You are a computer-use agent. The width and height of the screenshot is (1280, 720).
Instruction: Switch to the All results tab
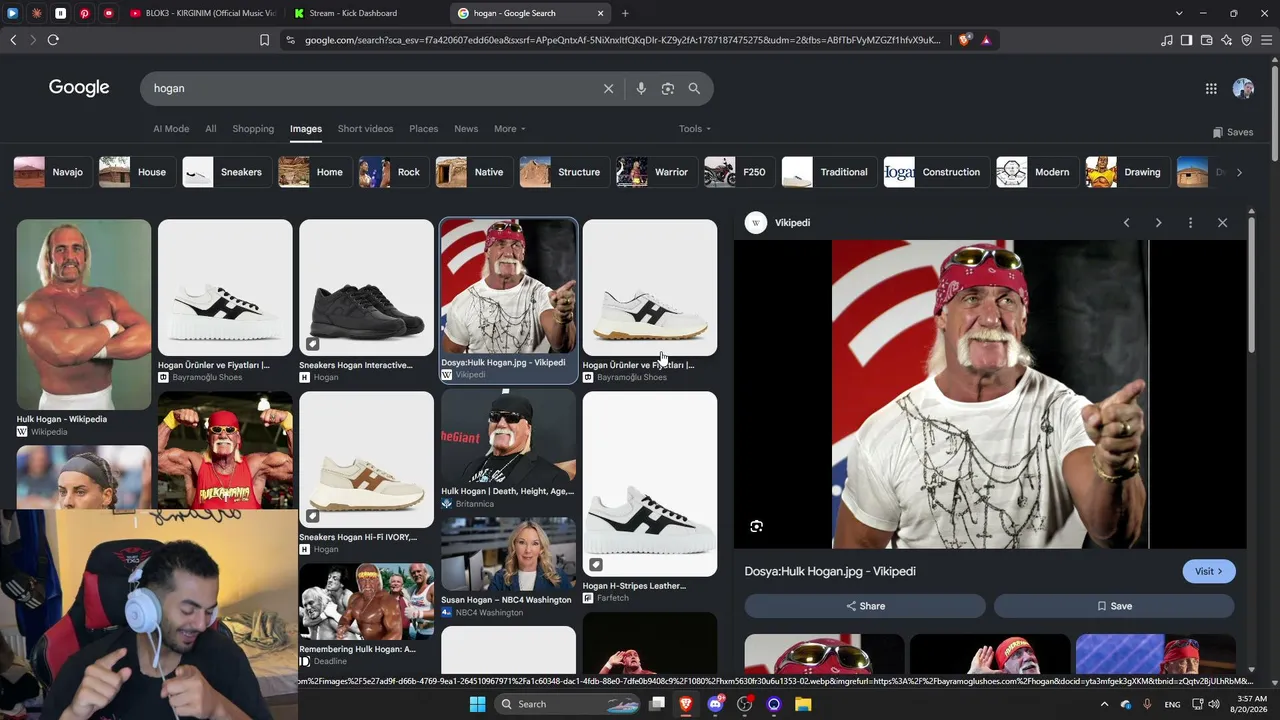click(210, 129)
